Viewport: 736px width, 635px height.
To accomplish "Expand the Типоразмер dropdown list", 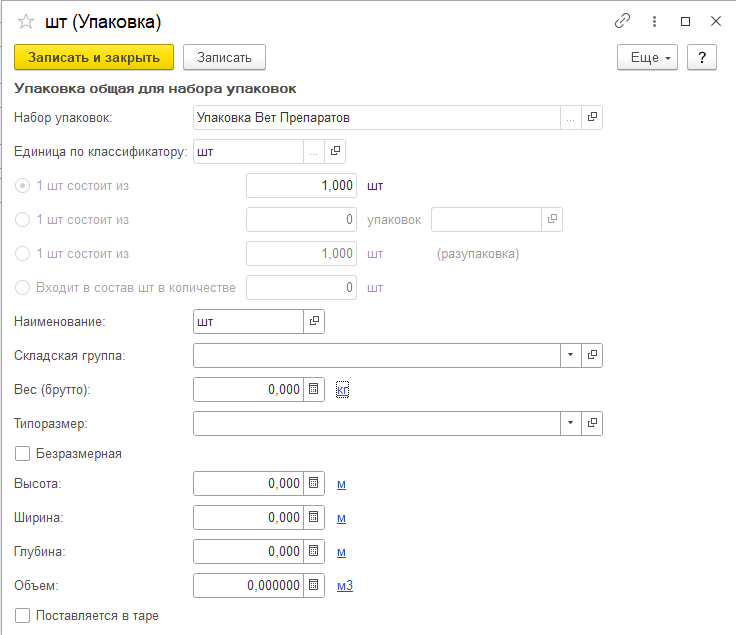I will pos(570,424).
